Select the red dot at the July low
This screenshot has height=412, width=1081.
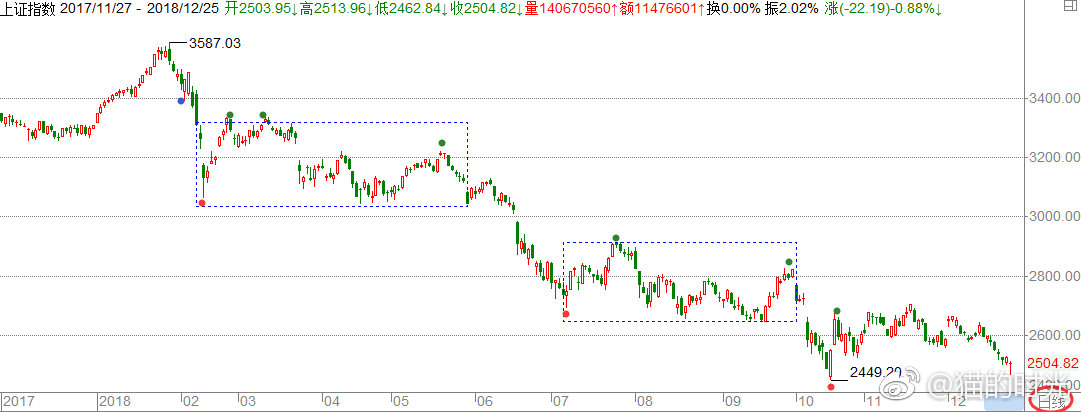(x=566, y=314)
